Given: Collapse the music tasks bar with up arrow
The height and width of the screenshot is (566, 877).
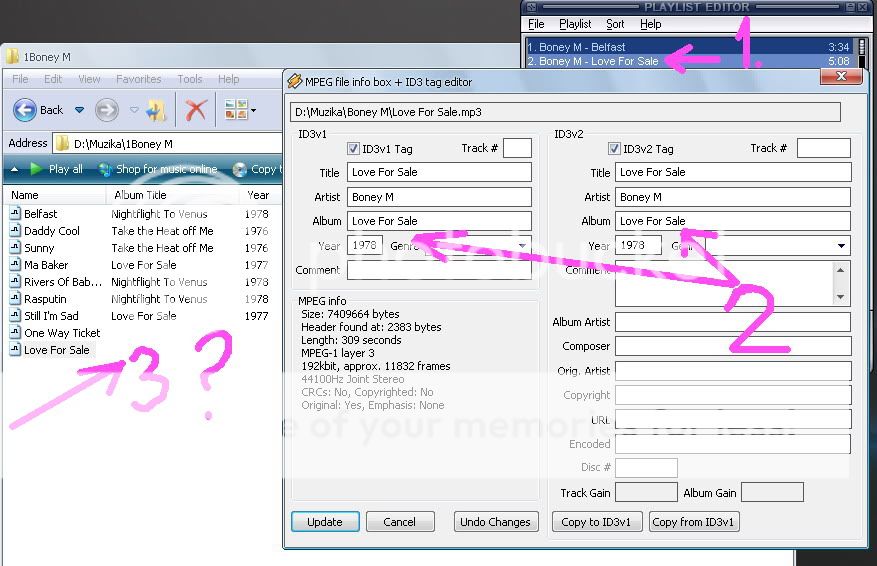Looking at the screenshot, I should point(15,169).
